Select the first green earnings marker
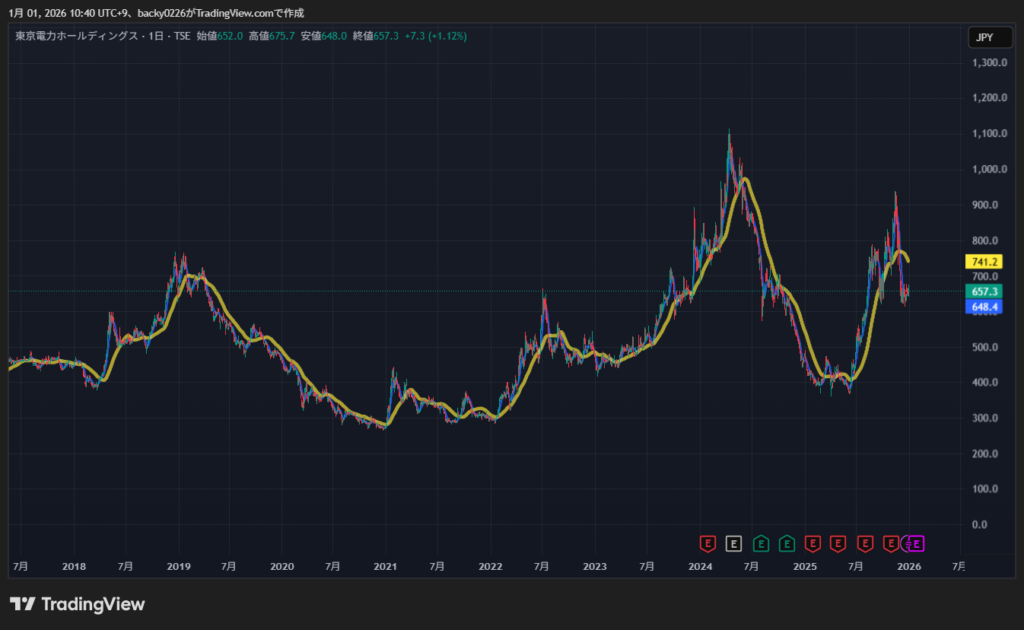 [x=760, y=543]
